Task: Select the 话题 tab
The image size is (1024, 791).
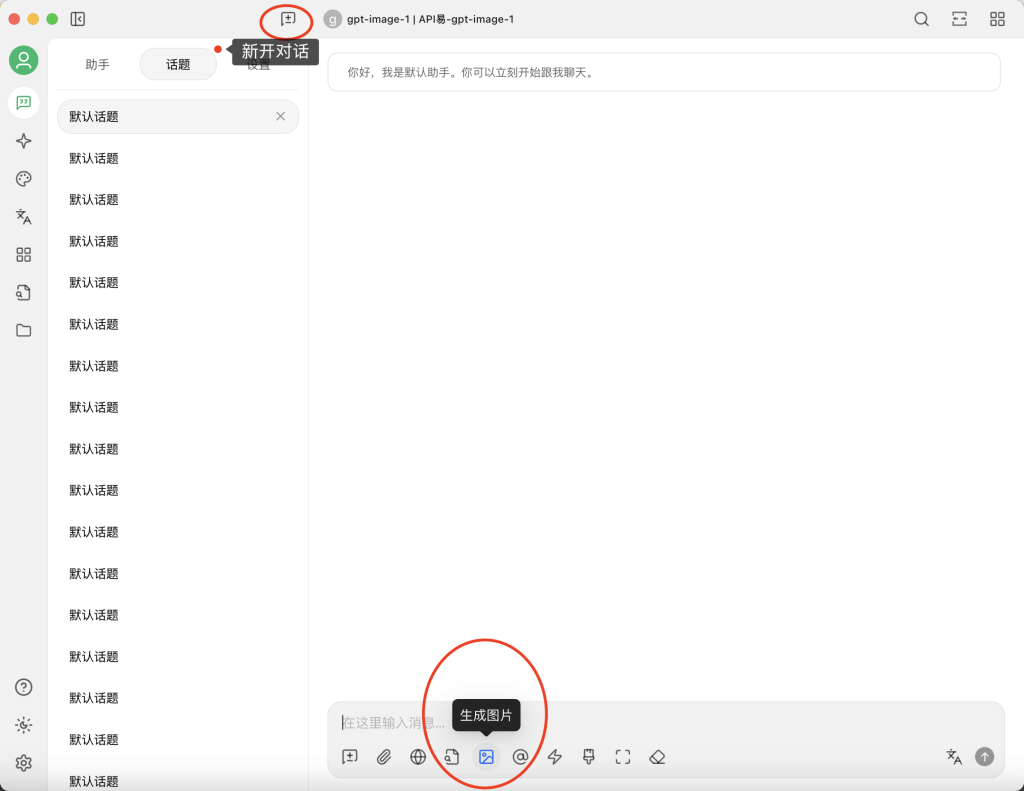Action: (x=178, y=64)
